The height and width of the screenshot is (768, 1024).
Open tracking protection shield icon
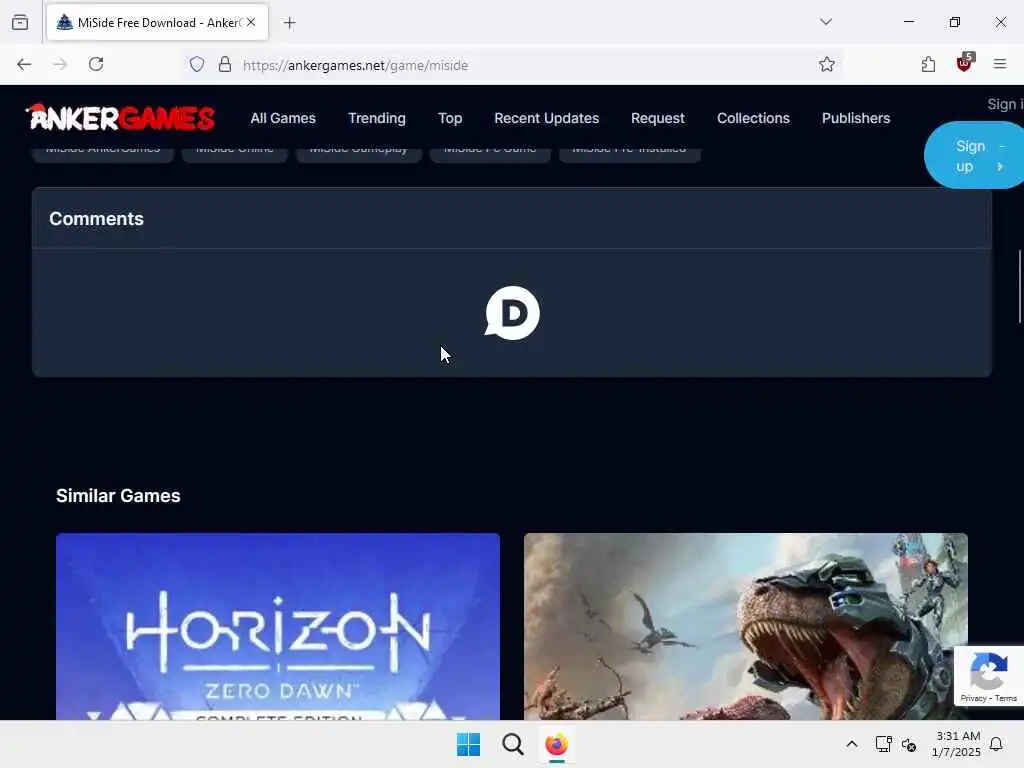pos(197,65)
